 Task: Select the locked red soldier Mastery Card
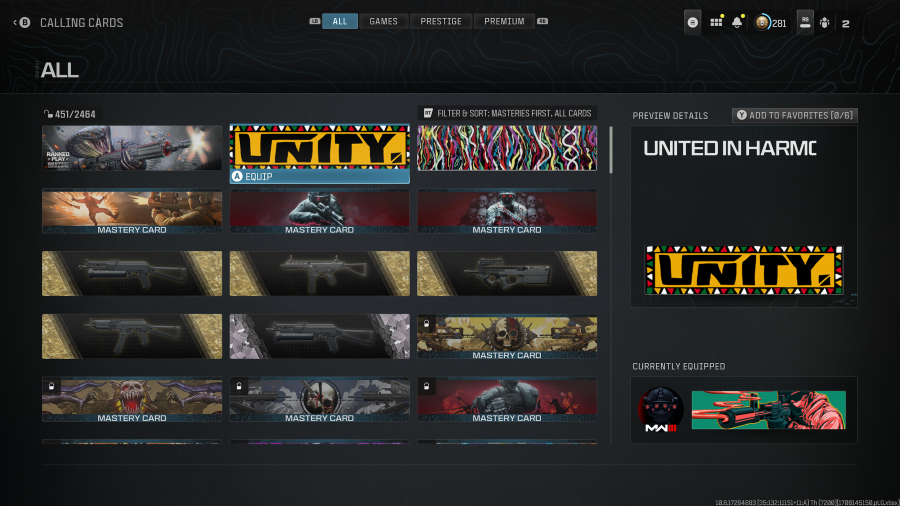pyautogui.click(x=507, y=399)
